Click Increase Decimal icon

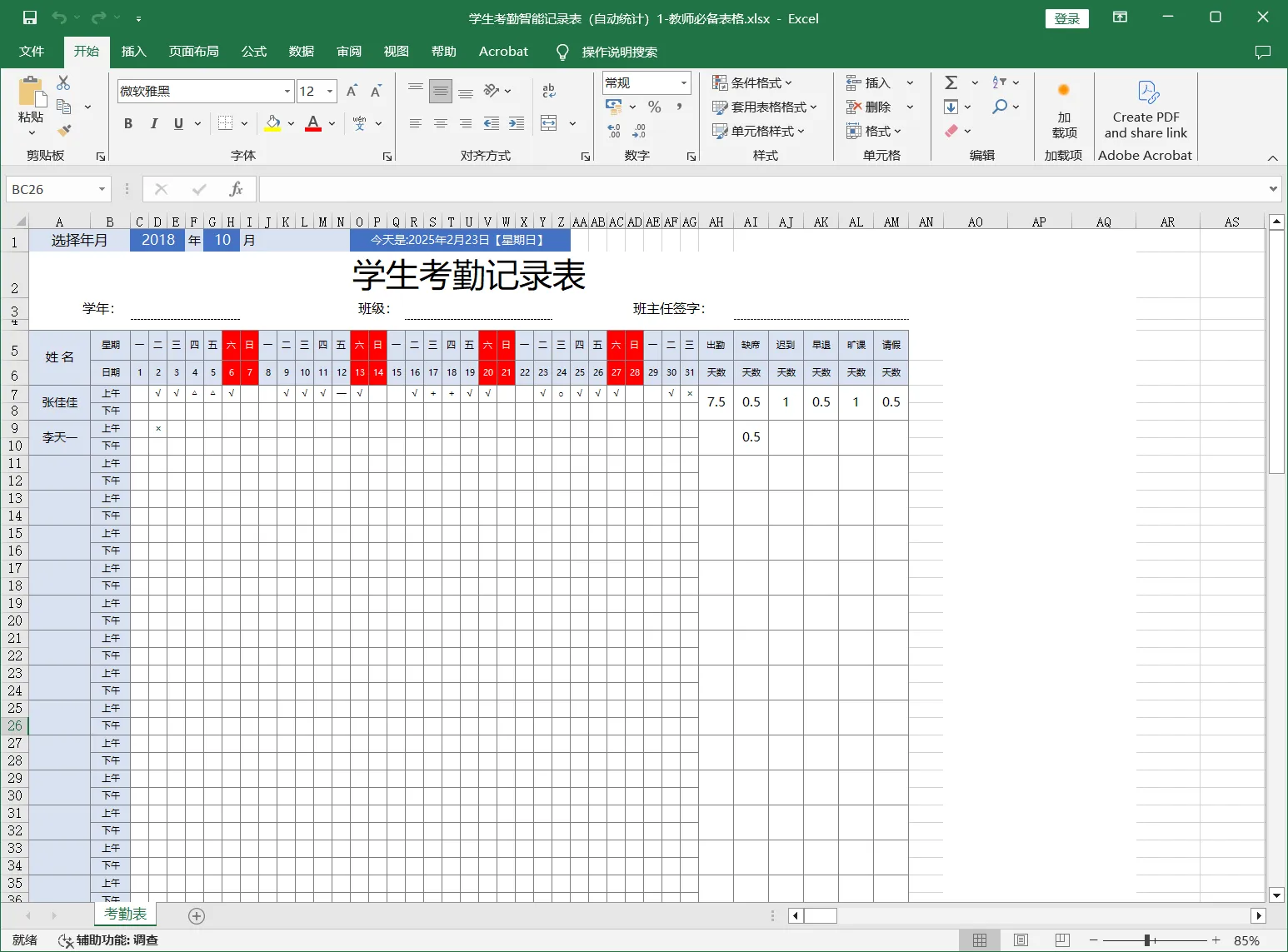(614, 131)
